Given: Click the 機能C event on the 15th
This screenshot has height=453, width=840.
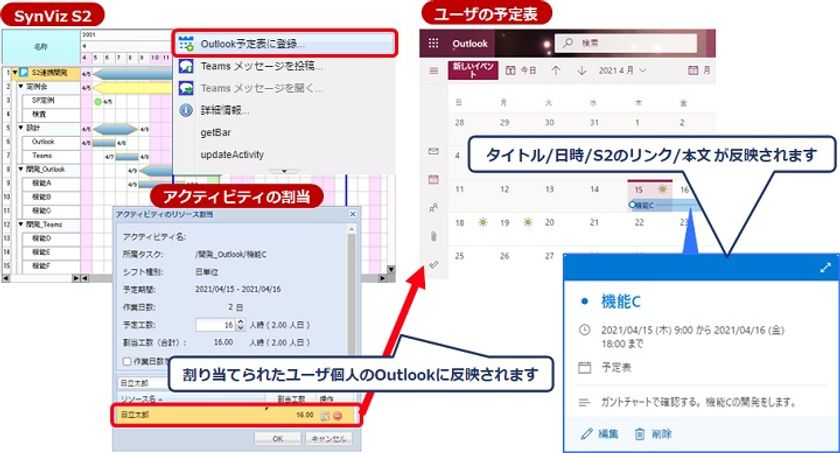Looking at the screenshot, I should tap(664, 205).
